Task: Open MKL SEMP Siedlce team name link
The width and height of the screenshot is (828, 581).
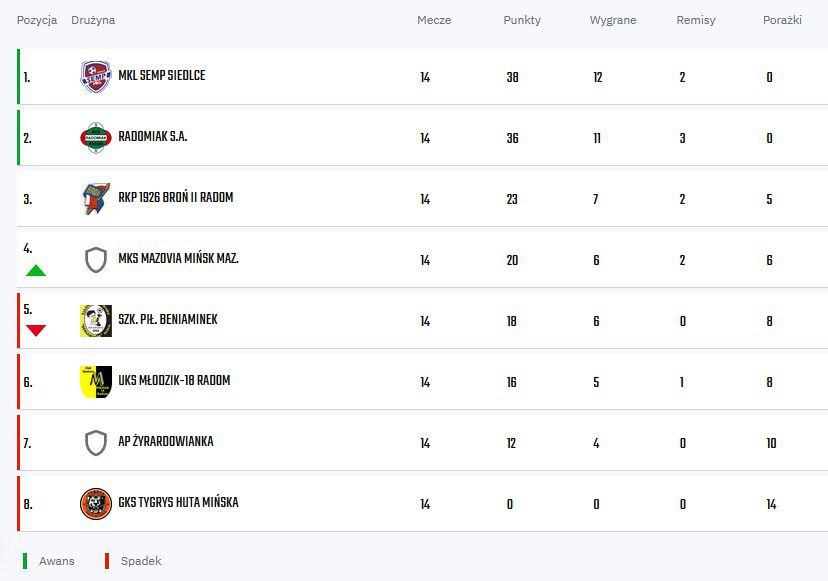Action: pyautogui.click(x=162, y=76)
